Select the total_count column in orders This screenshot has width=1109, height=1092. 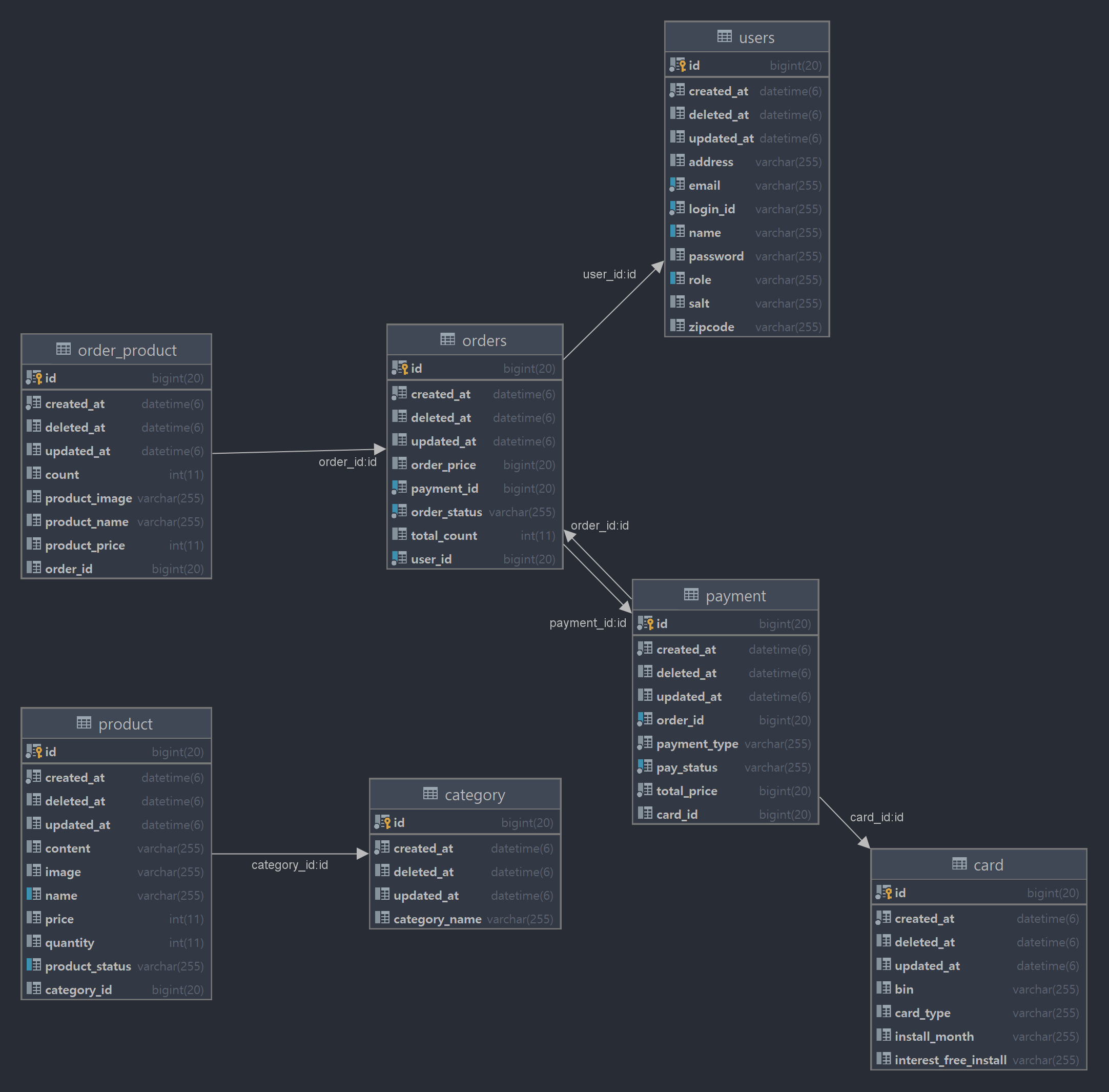coord(475,535)
